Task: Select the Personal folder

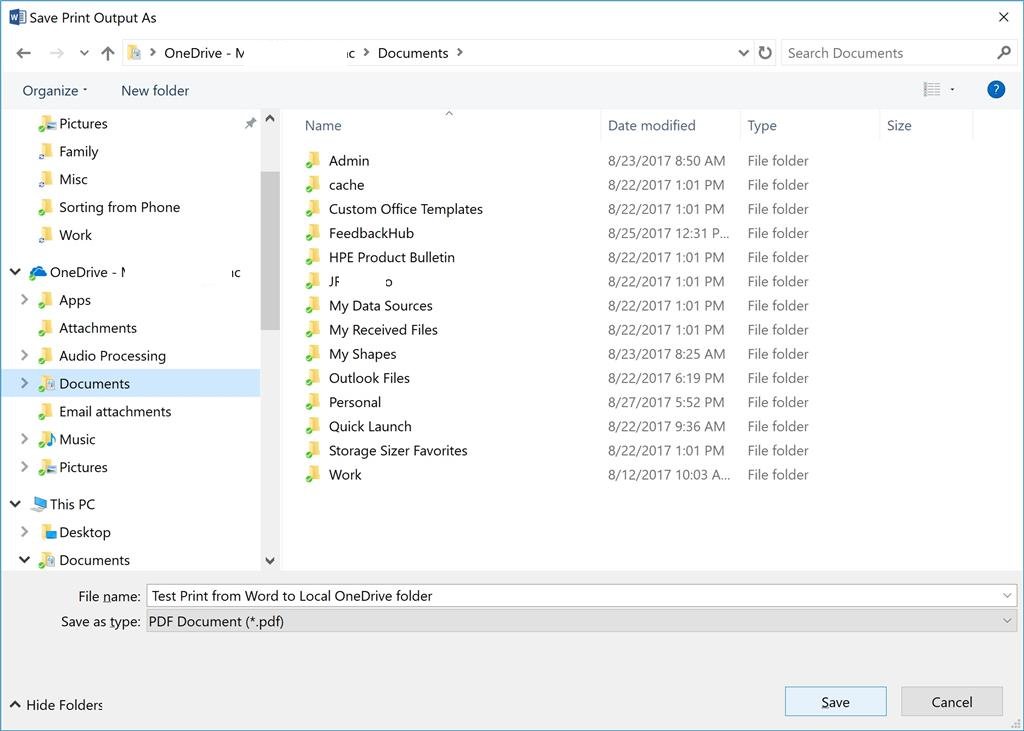Action: click(355, 402)
